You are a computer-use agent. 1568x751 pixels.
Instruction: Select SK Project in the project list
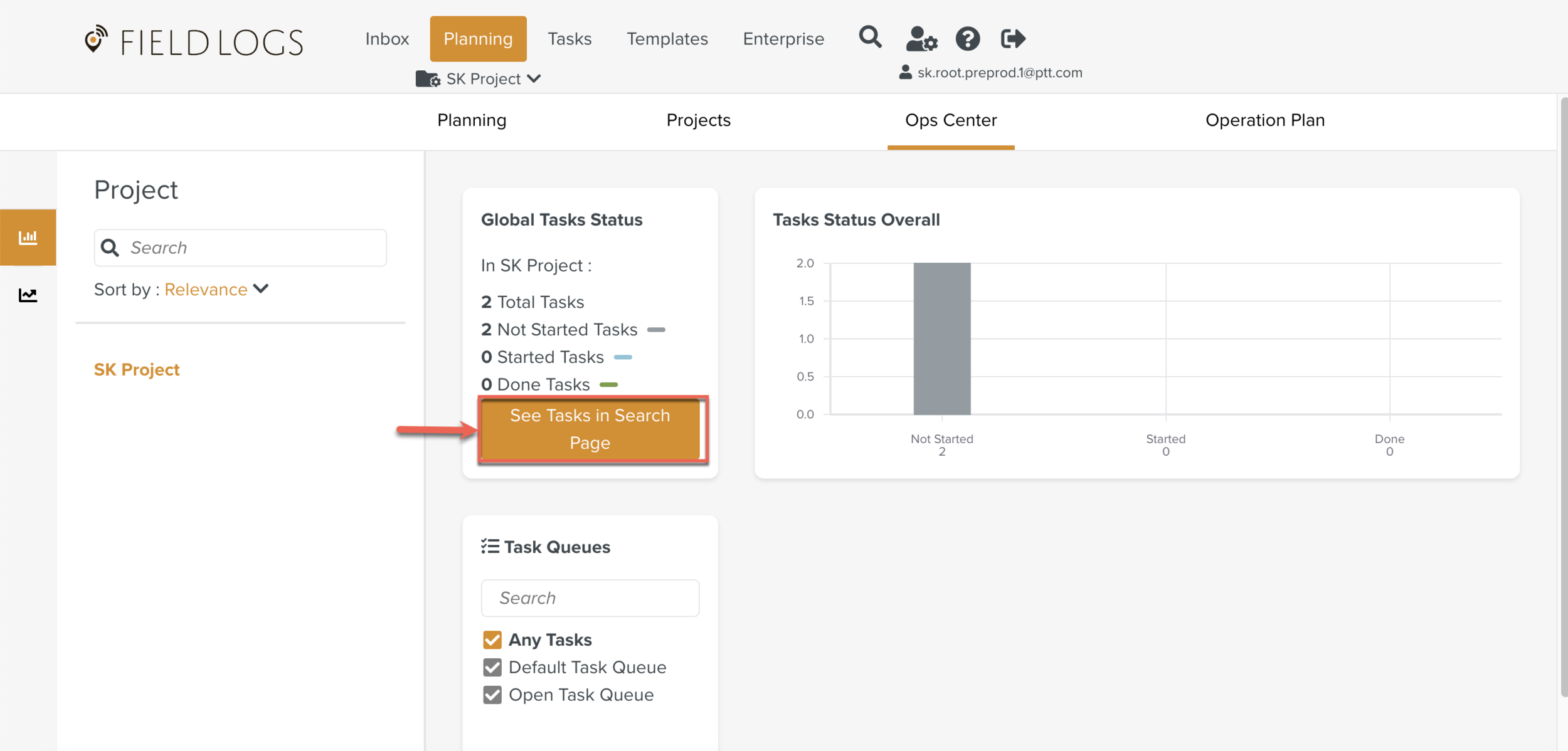click(x=137, y=370)
